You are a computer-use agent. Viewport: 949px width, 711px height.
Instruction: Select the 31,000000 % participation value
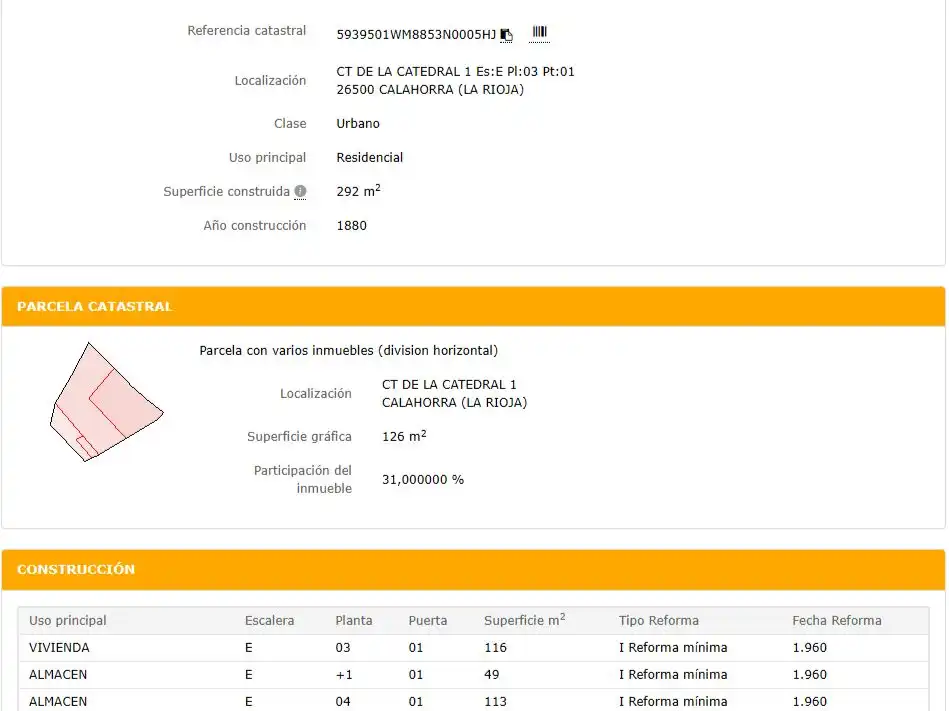tap(422, 480)
